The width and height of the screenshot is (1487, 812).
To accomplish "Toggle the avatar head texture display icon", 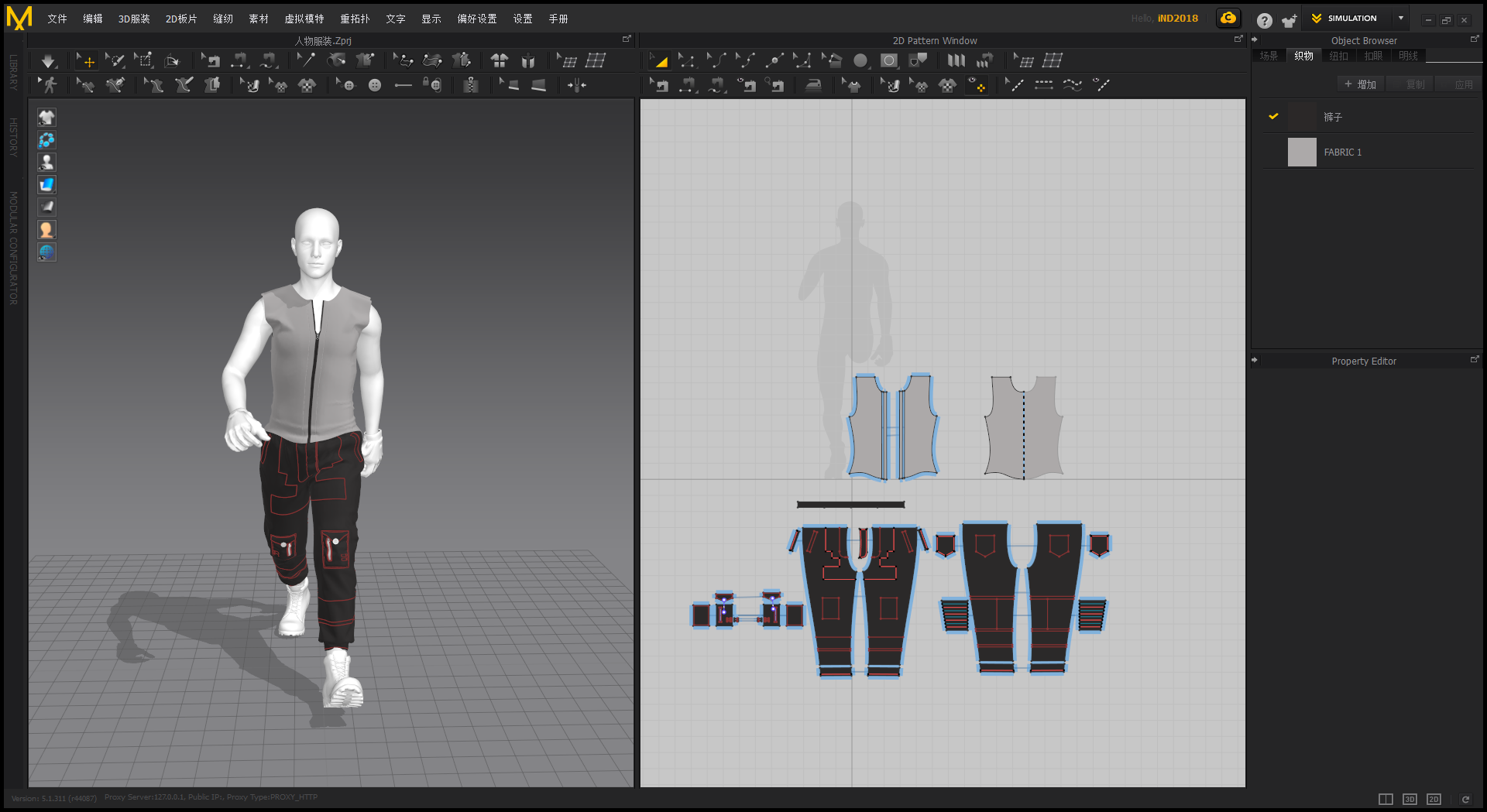I will (46, 230).
